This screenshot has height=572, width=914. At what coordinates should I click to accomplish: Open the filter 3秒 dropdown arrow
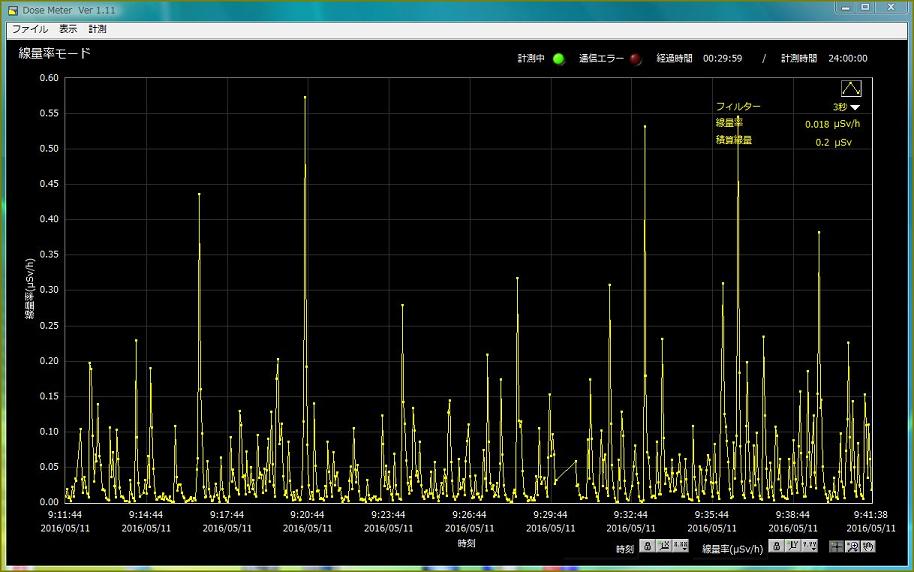click(x=855, y=107)
